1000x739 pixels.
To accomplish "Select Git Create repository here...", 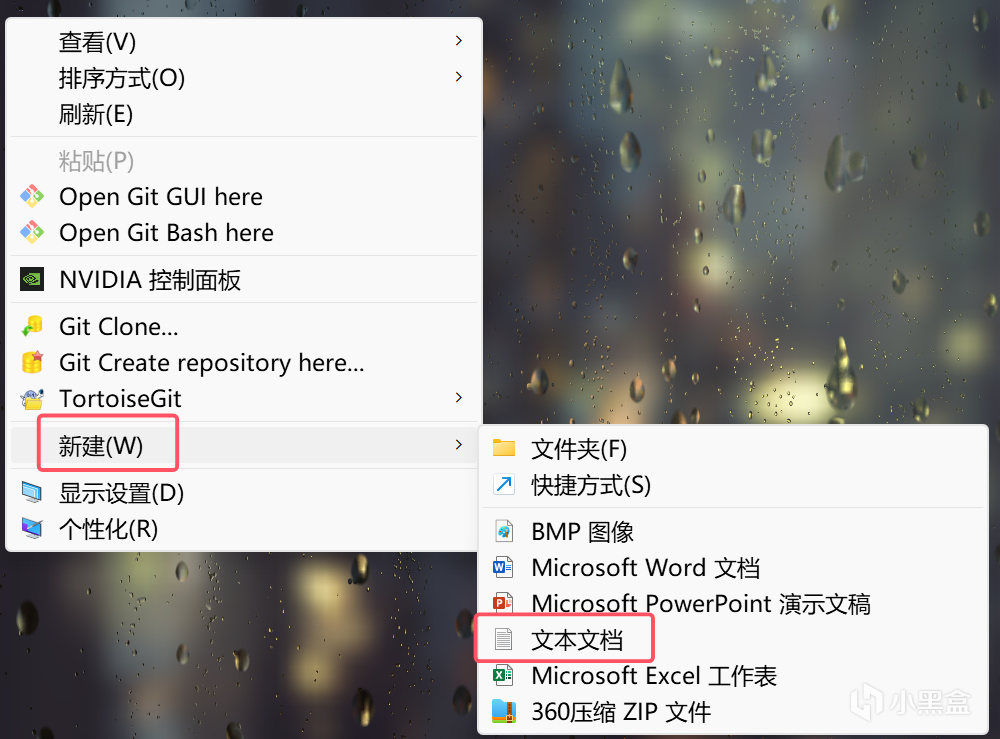I will pyautogui.click(x=244, y=362).
